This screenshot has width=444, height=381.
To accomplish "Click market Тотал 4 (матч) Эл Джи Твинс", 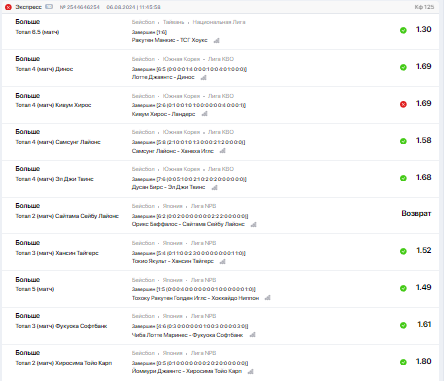I will point(54,179).
